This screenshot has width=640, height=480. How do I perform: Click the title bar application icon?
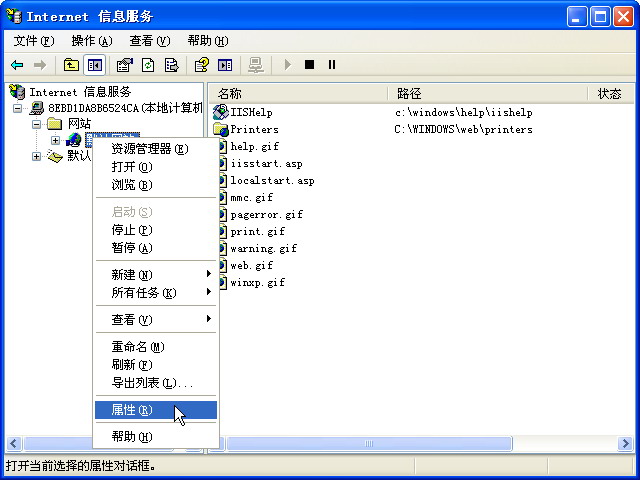pos(14,16)
